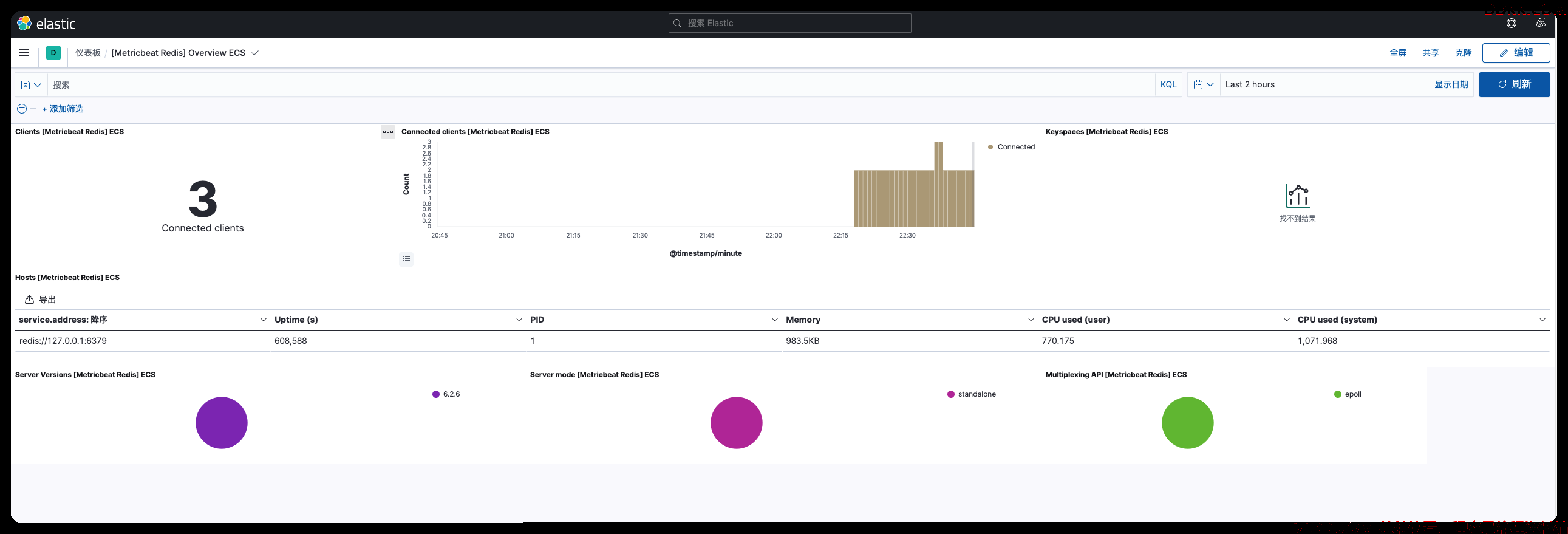Click the Edit dashboard button

click(x=1516, y=53)
